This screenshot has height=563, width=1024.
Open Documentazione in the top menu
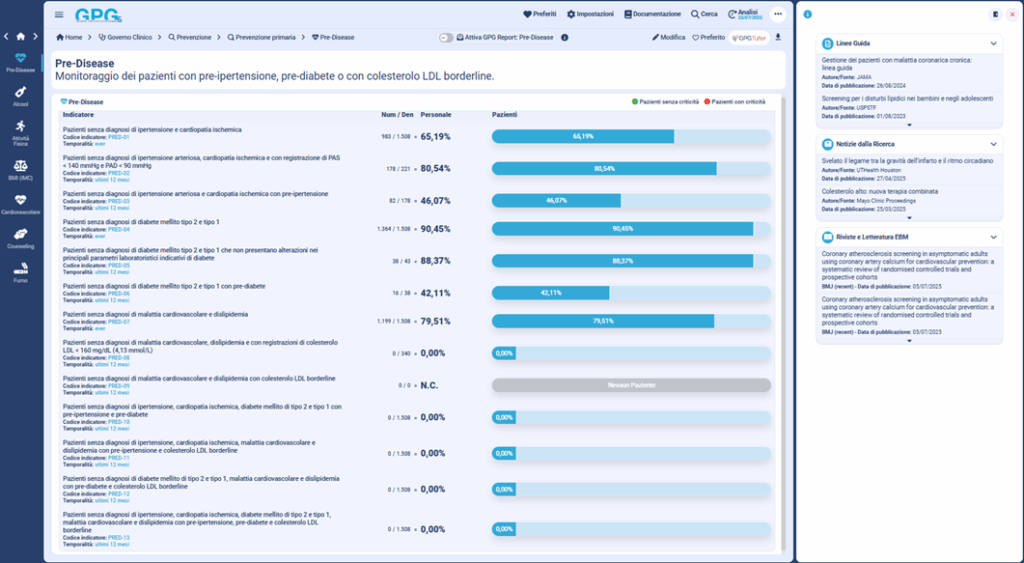(652, 15)
